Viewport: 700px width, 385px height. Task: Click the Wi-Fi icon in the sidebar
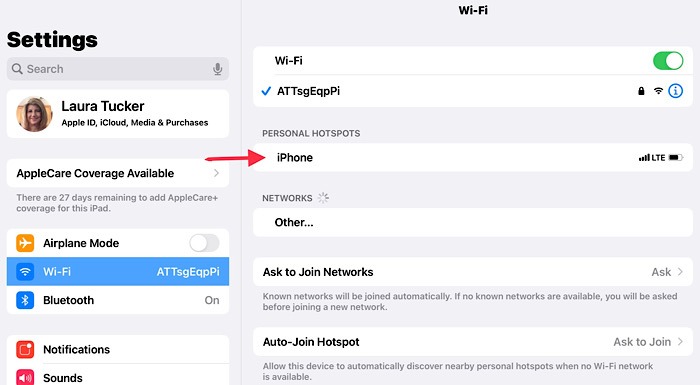click(x=25, y=272)
